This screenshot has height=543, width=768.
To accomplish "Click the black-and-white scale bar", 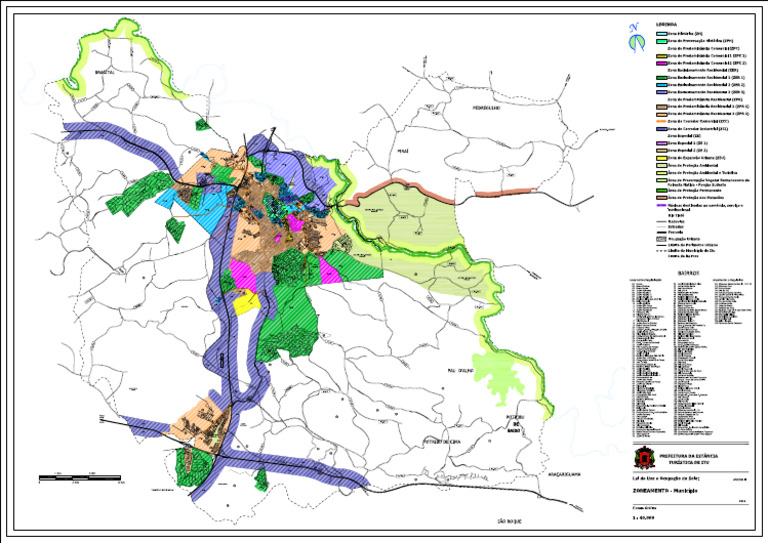I will click(80, 477).
